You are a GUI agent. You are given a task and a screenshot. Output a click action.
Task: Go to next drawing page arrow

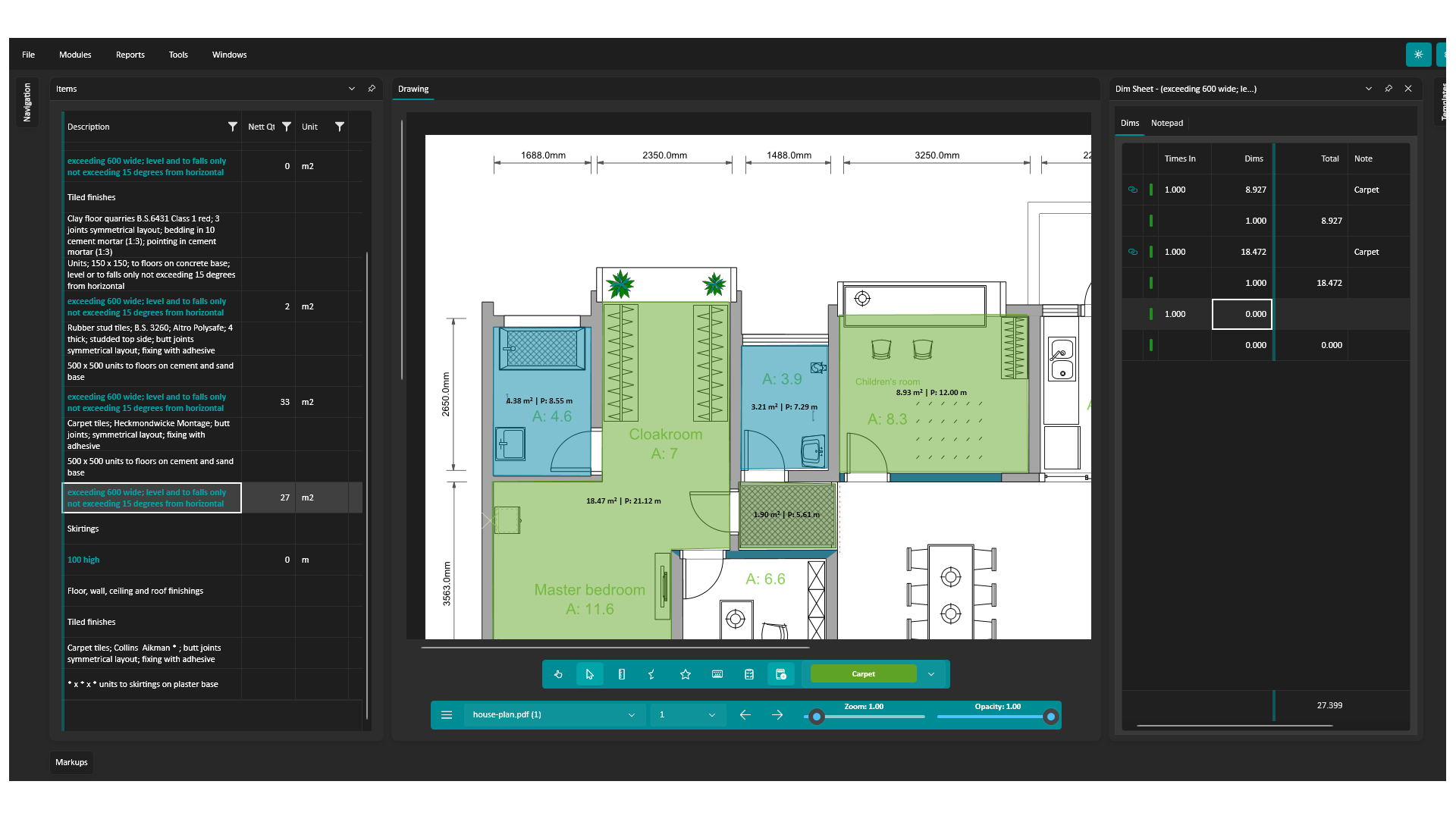[777, 715]
